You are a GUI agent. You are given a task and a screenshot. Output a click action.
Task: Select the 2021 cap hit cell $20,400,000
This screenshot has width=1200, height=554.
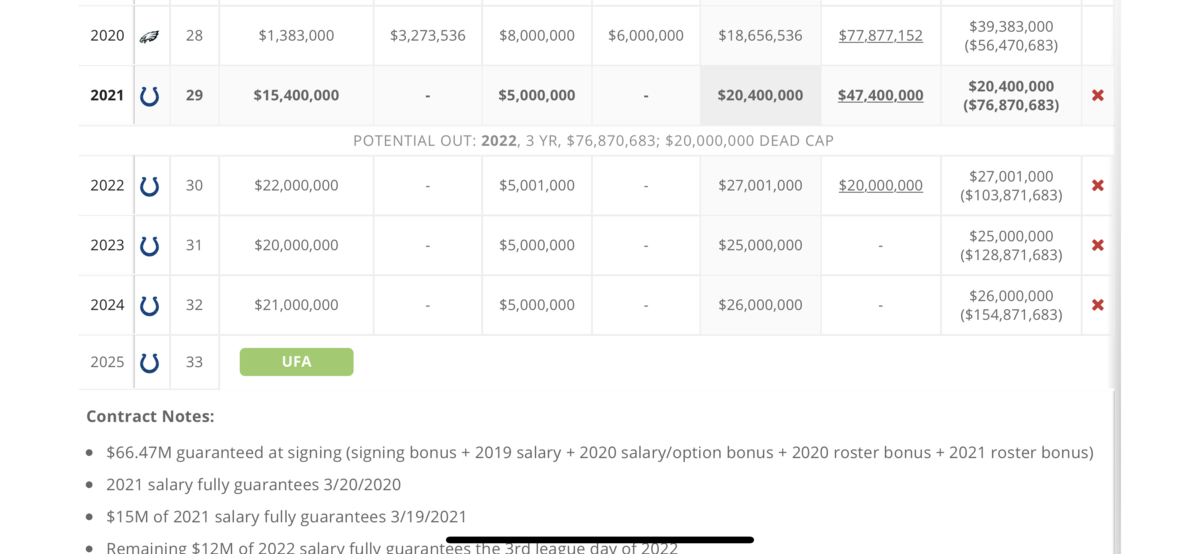760,96
